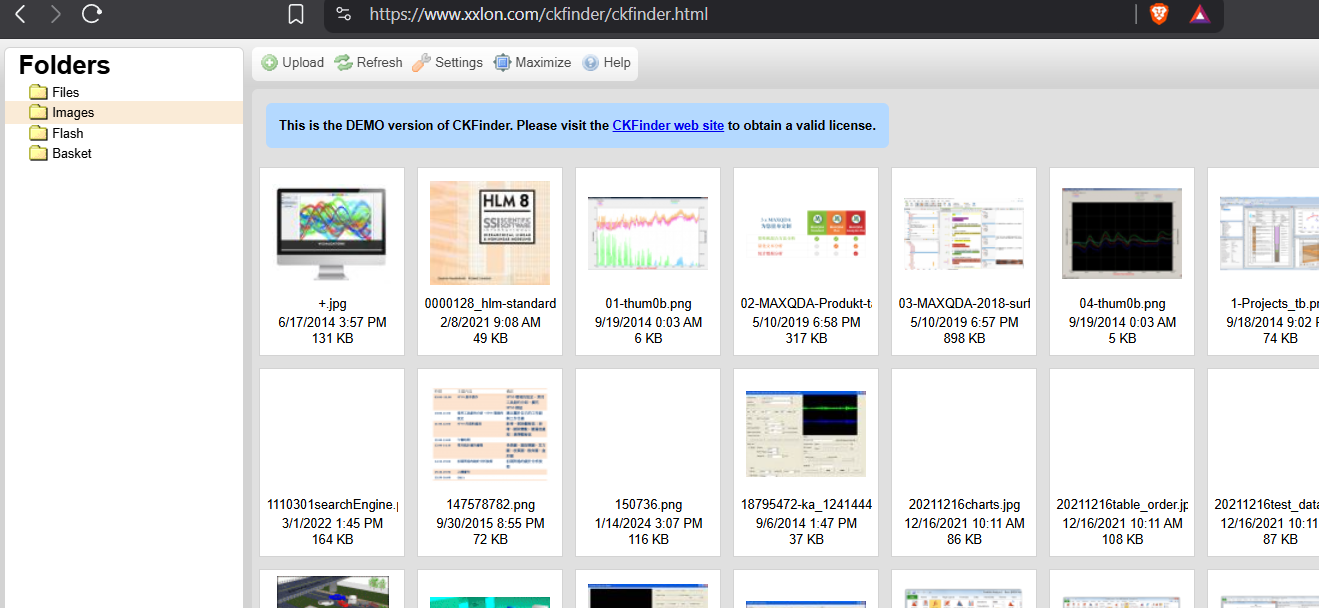
Task: Click the address bar URL field
Action: 740,14
